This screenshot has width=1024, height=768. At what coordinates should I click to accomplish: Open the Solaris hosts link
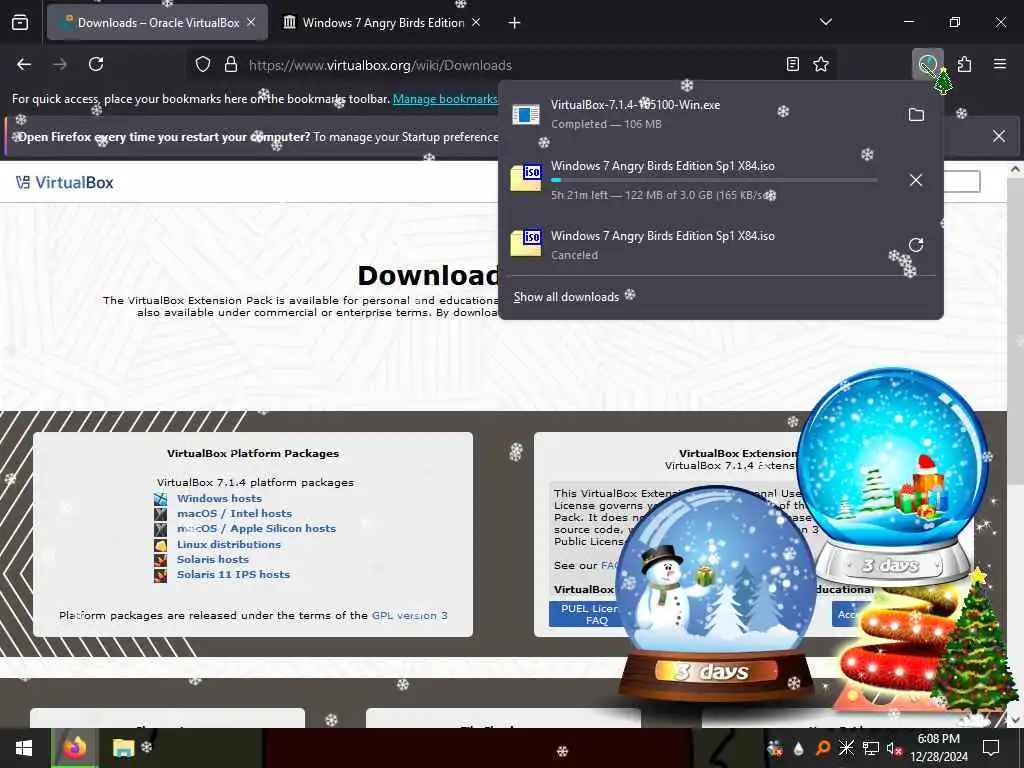tap(213, 559)
